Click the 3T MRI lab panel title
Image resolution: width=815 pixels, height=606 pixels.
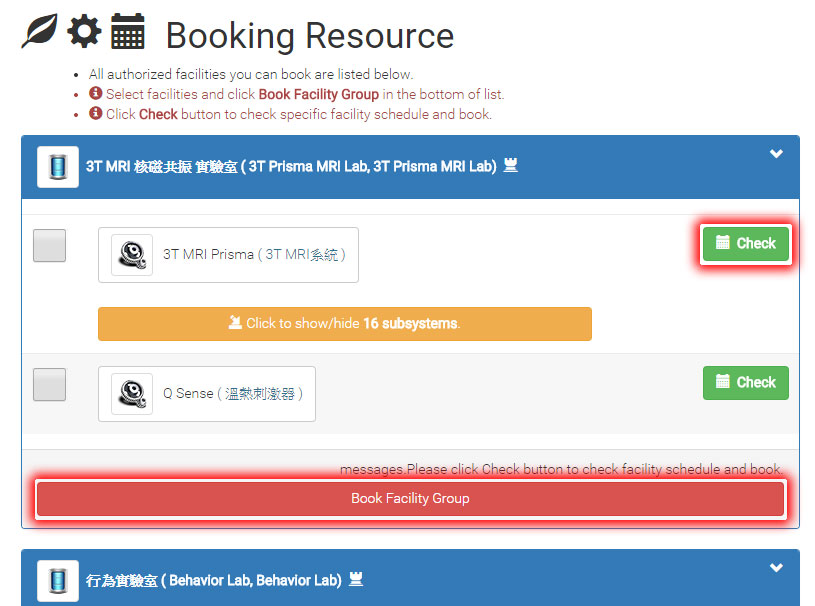pyautogui.click(x=290, y=167)
